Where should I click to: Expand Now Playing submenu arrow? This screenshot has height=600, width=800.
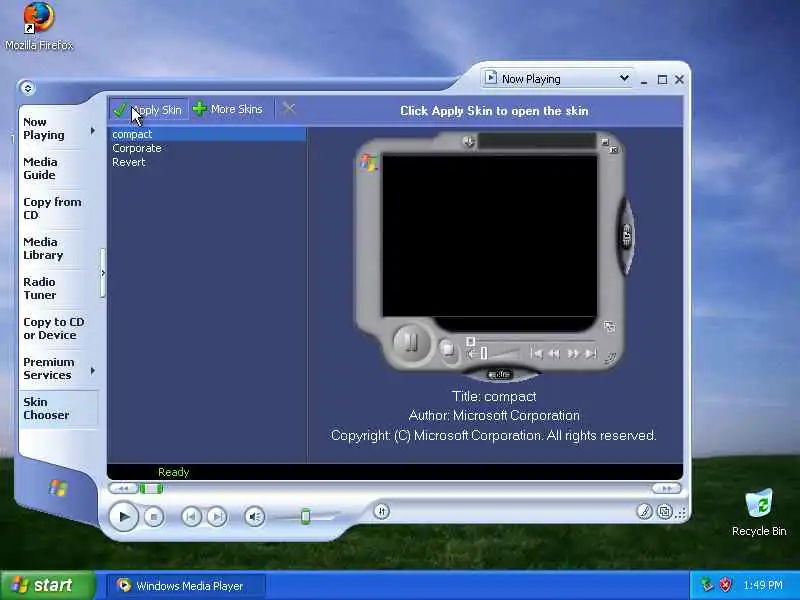coord(92,131)
